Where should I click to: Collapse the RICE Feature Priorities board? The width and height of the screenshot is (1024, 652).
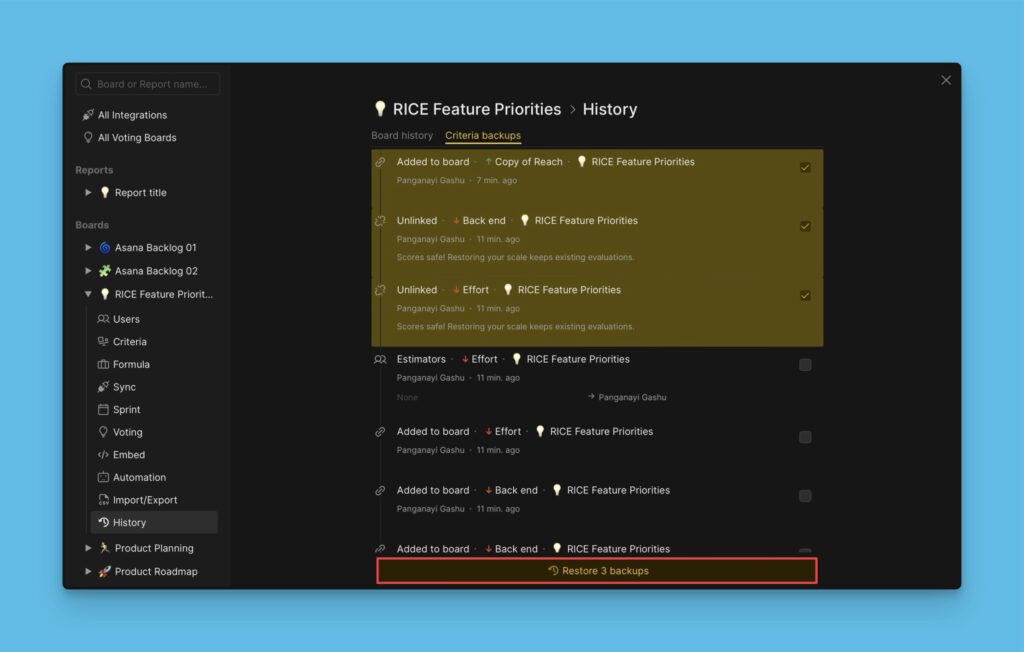coord(88,293)
